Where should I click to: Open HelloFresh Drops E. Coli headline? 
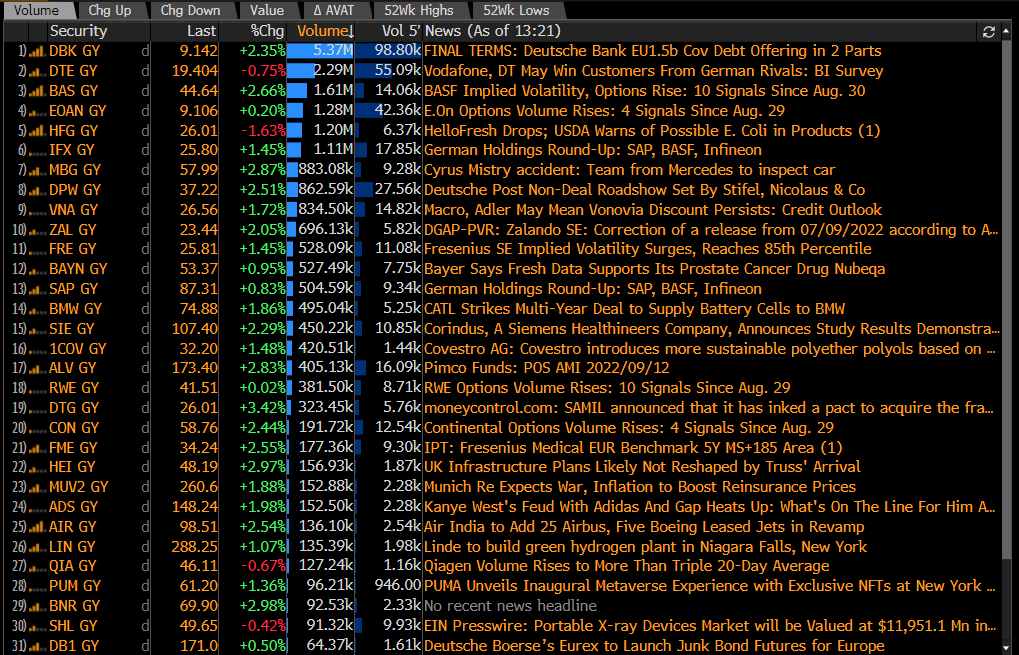(x=652, y=130)
